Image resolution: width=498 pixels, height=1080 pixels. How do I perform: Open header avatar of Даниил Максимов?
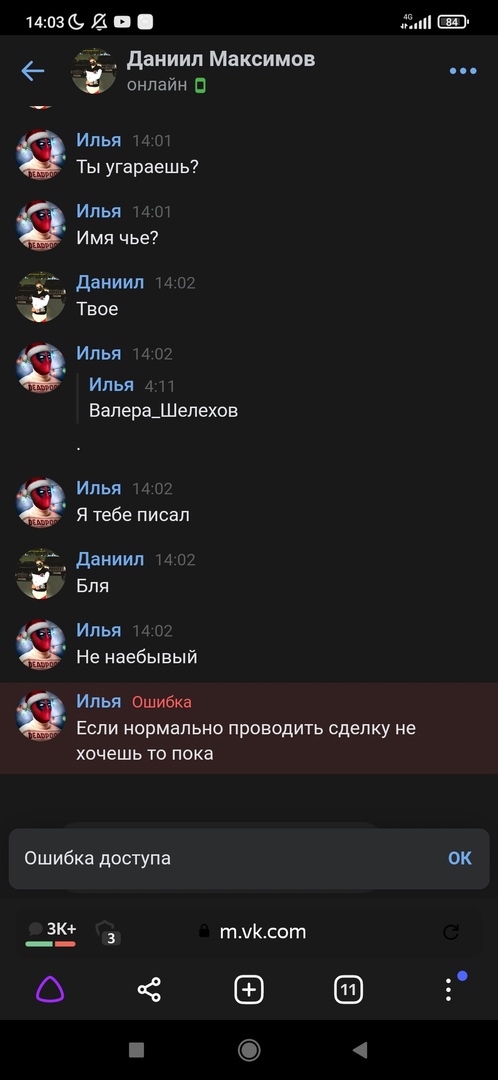click(x=94, y=71)
